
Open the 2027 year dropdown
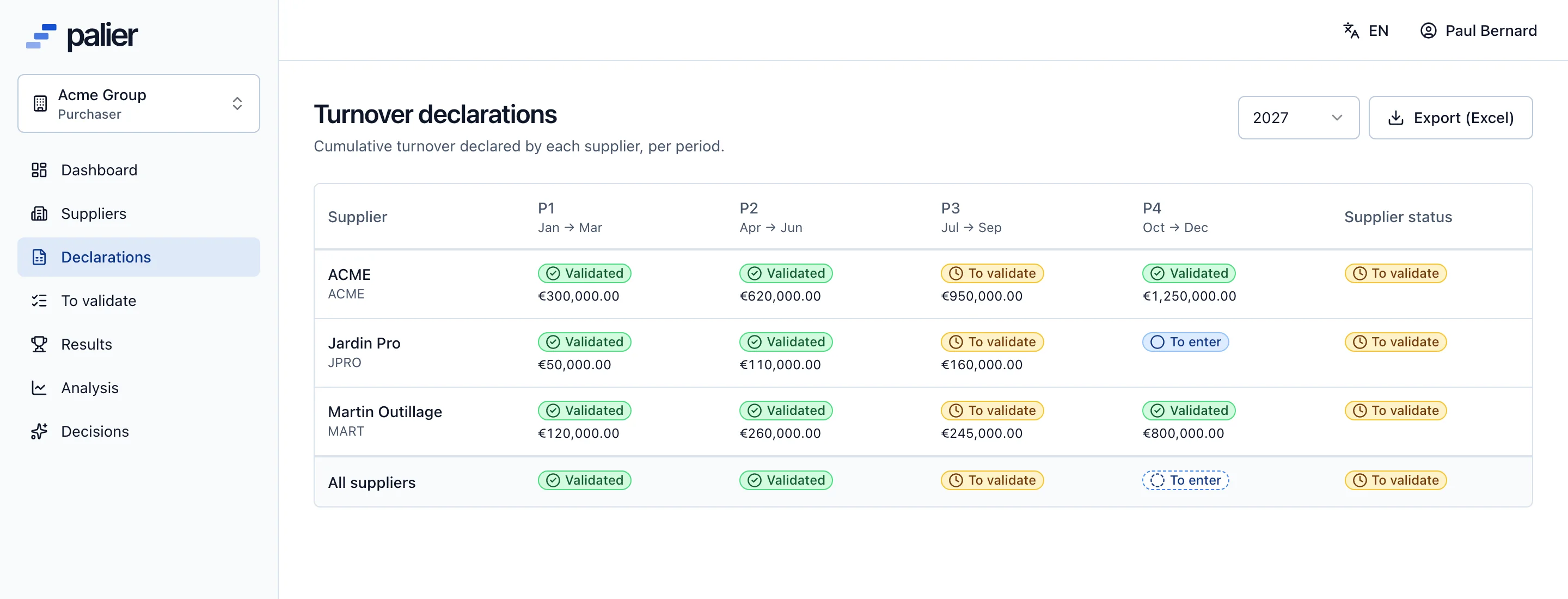click(x=1298, y=118)
